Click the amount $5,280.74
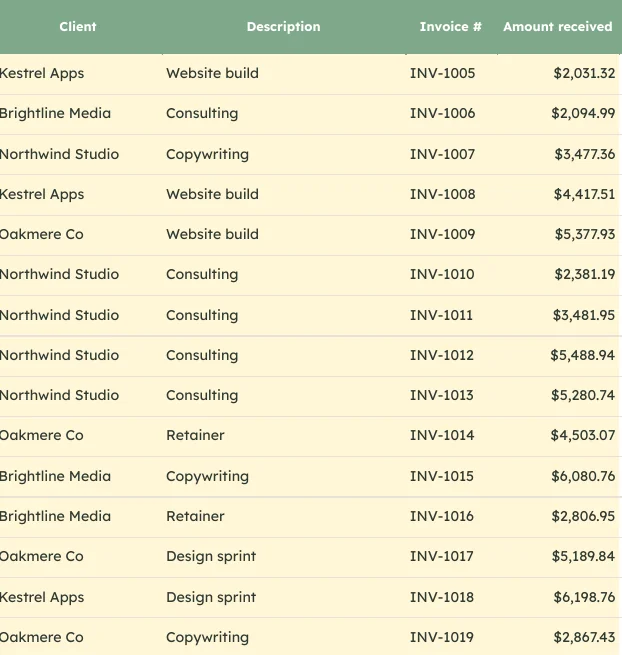Viewport: 622px width, 655px height. pos(583,395)
